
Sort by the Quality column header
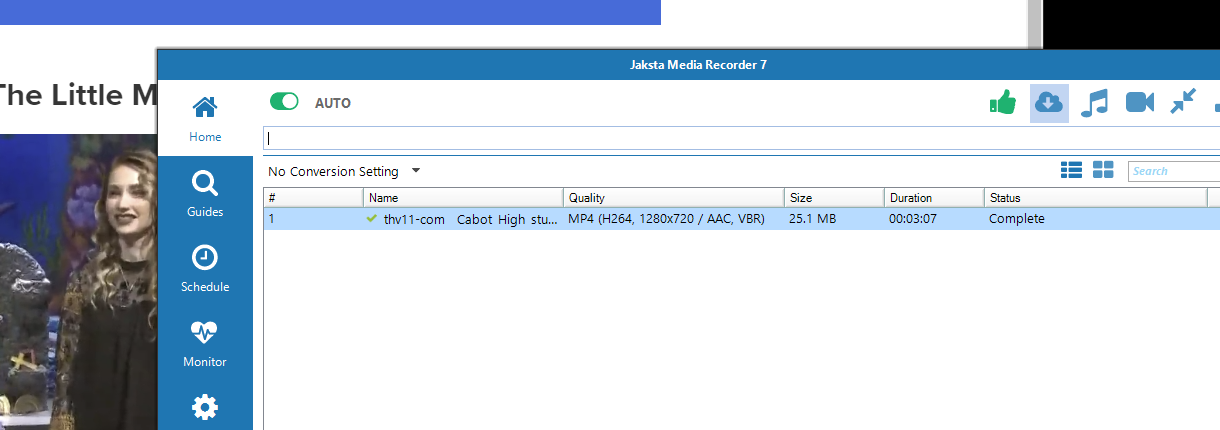click(673, 198)
